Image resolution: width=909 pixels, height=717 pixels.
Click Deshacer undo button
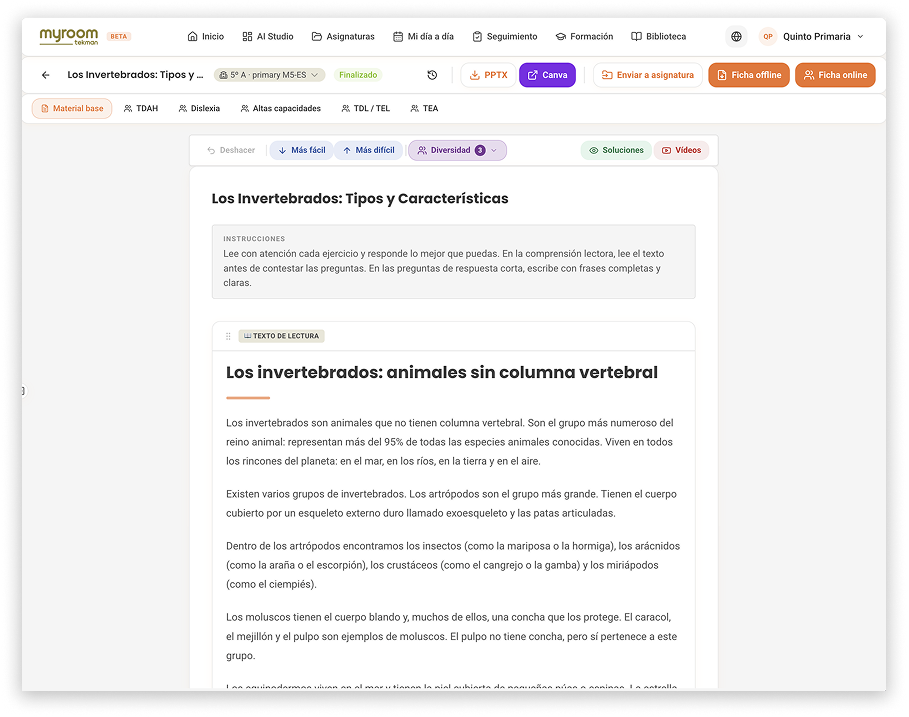(x=231, y=150)
